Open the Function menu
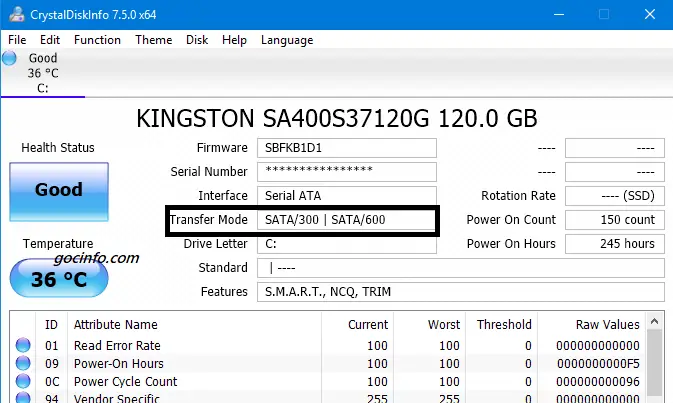Viewport: 673px width, 403px height. [97, 40]
